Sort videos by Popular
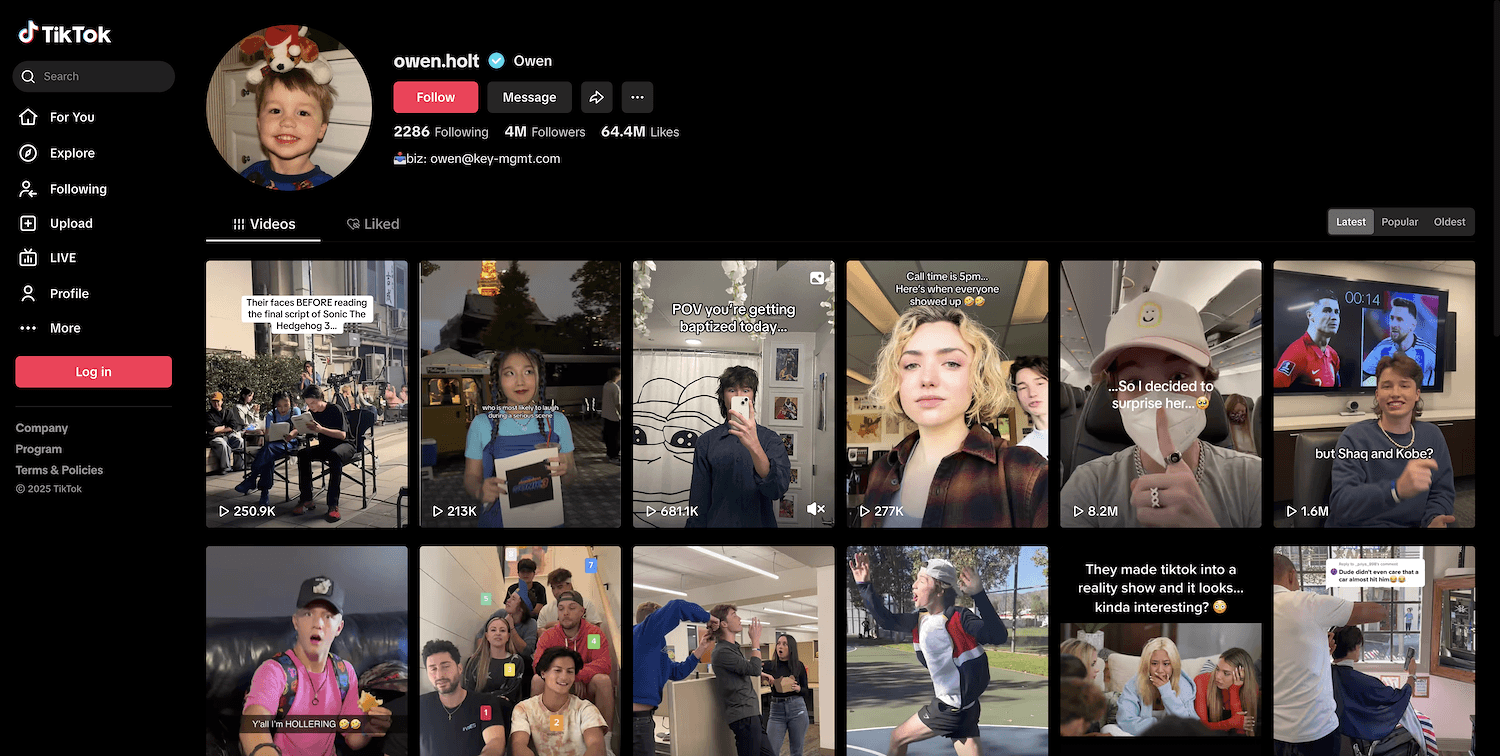This screenshot has width=1500, height=756. [1399, 222]
